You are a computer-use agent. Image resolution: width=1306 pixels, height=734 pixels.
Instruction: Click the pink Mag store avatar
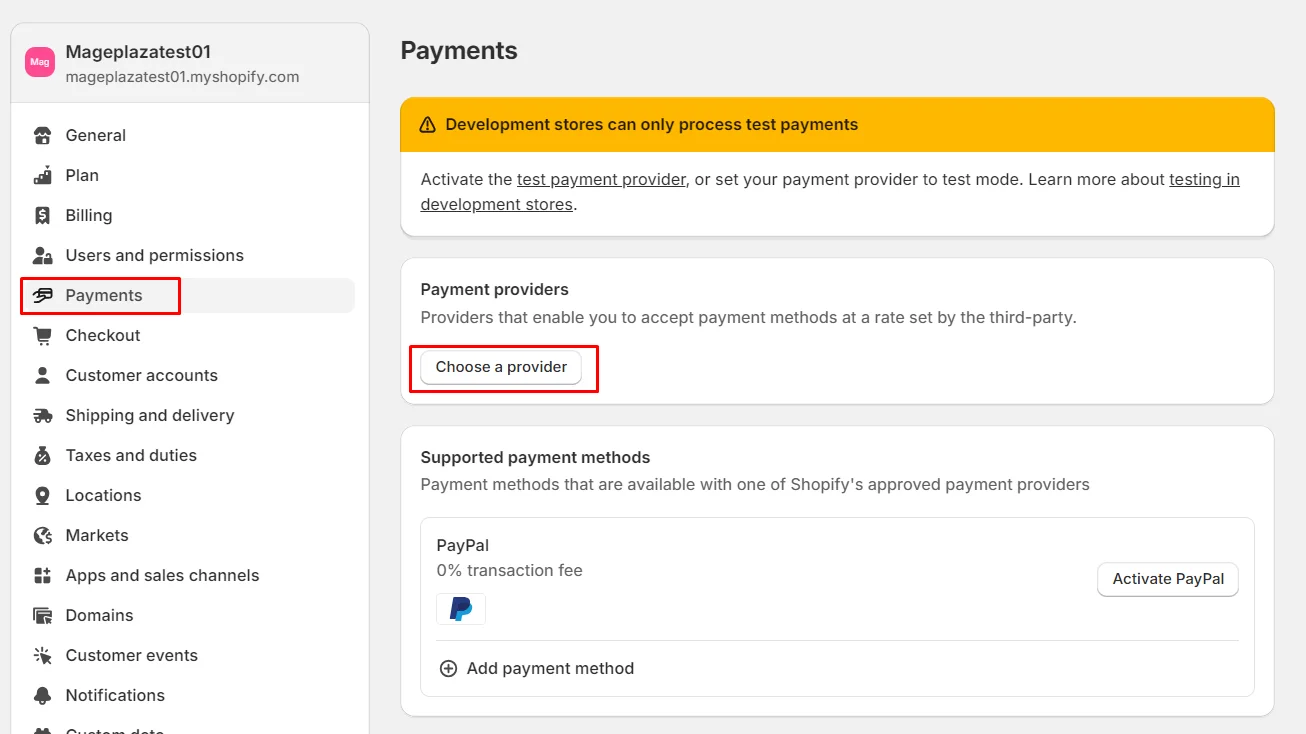coord(39,62)
